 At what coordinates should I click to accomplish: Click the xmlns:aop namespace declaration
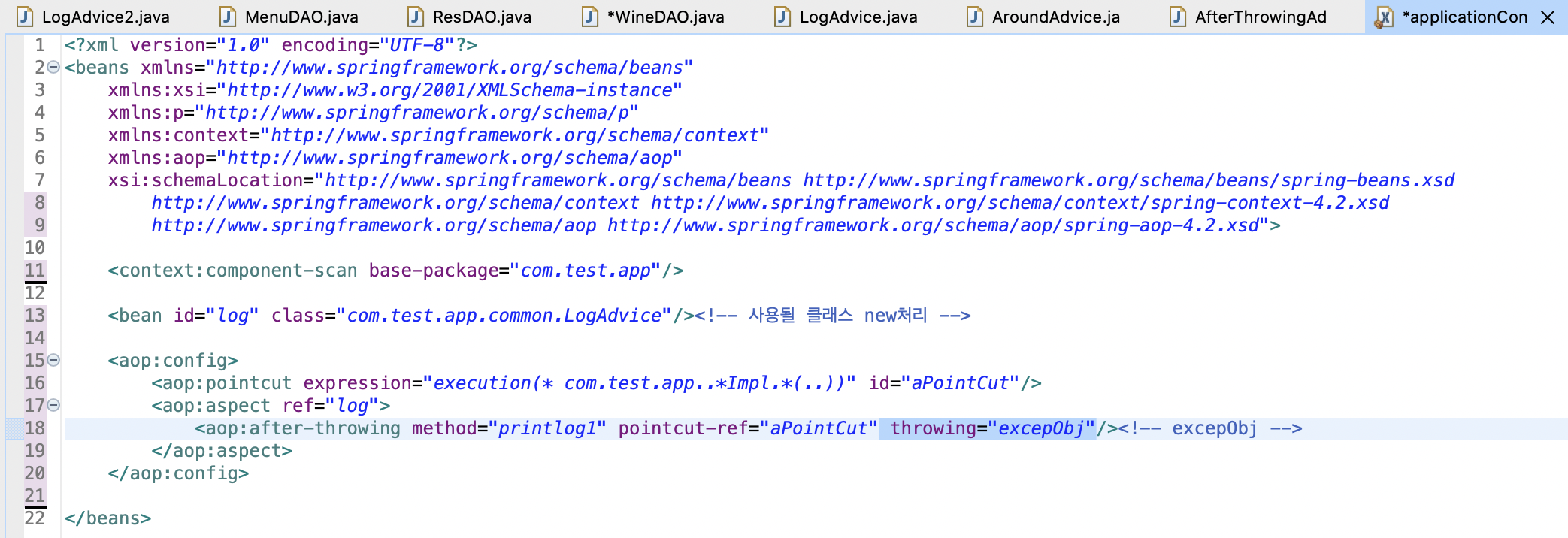(x=395, y=158)
